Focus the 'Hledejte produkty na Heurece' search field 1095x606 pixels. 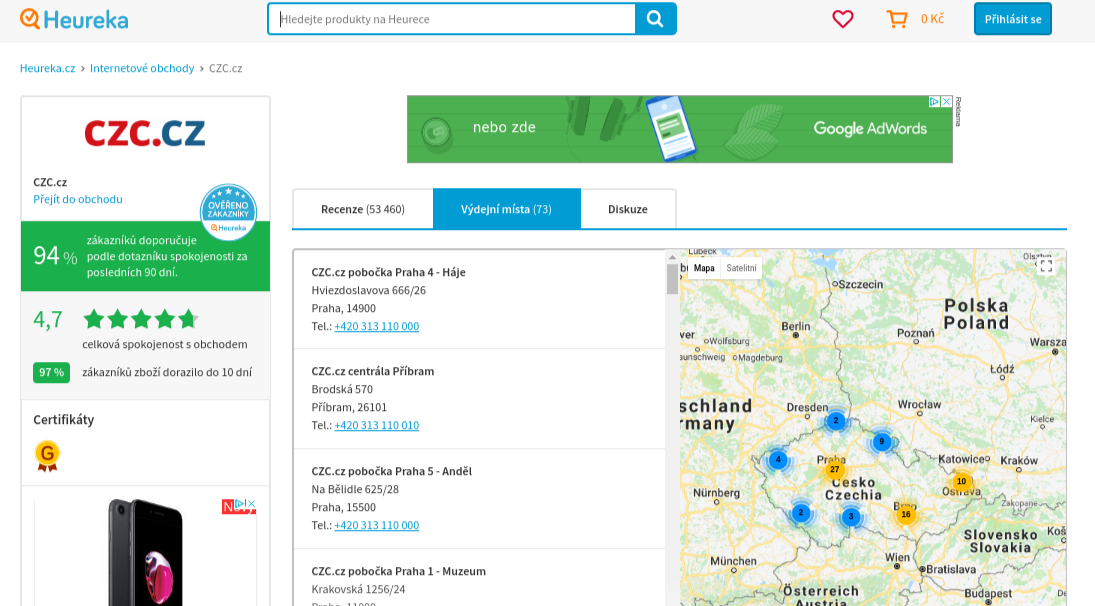tap(453, 19)
